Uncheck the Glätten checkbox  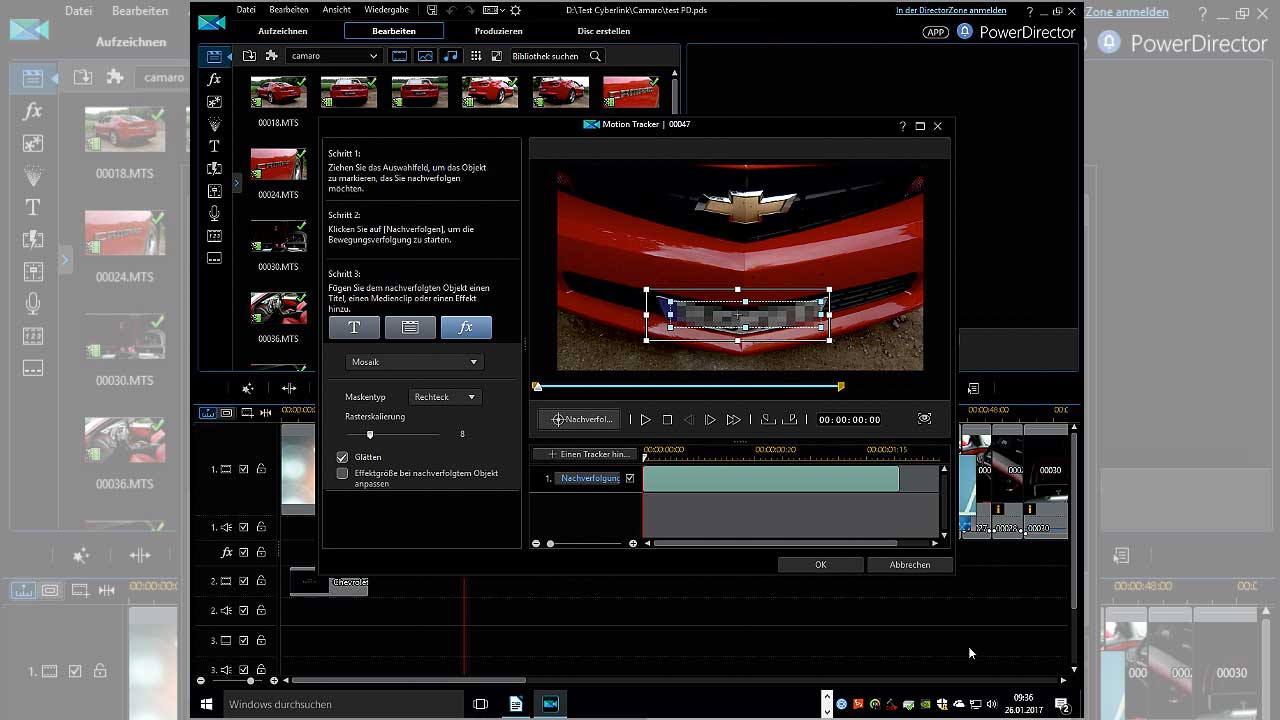(x=342, y=457)
